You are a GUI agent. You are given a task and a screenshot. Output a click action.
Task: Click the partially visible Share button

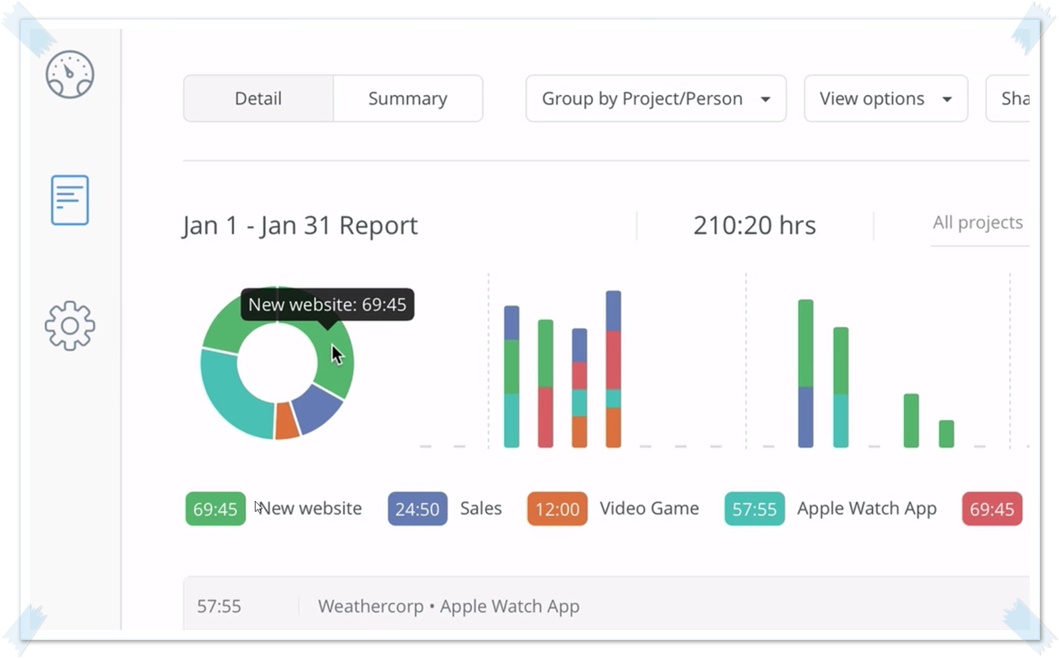pyautogui.click(x=1012, y=99)
